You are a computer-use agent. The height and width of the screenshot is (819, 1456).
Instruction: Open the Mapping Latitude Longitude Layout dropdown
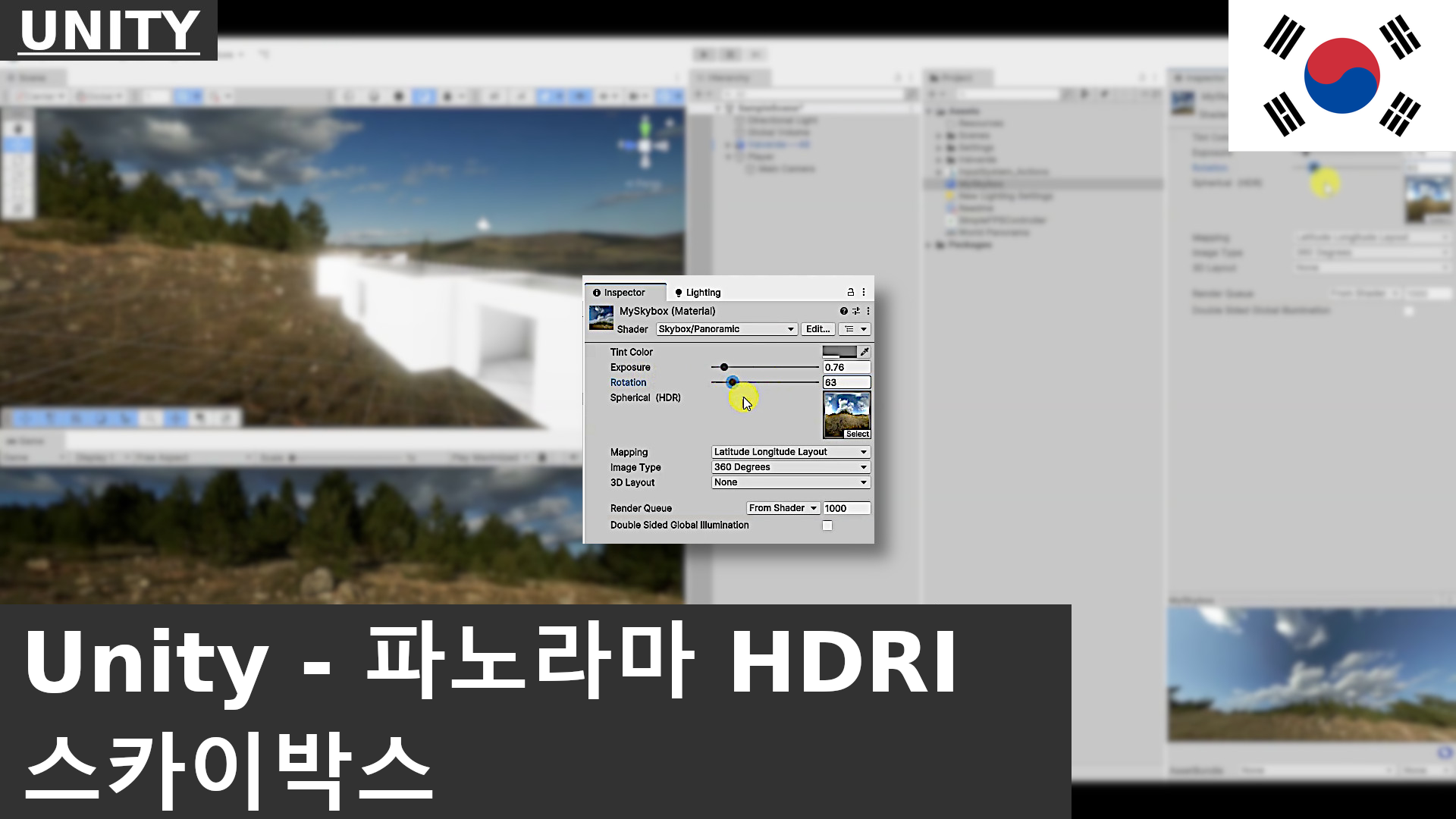click(791, 452)
